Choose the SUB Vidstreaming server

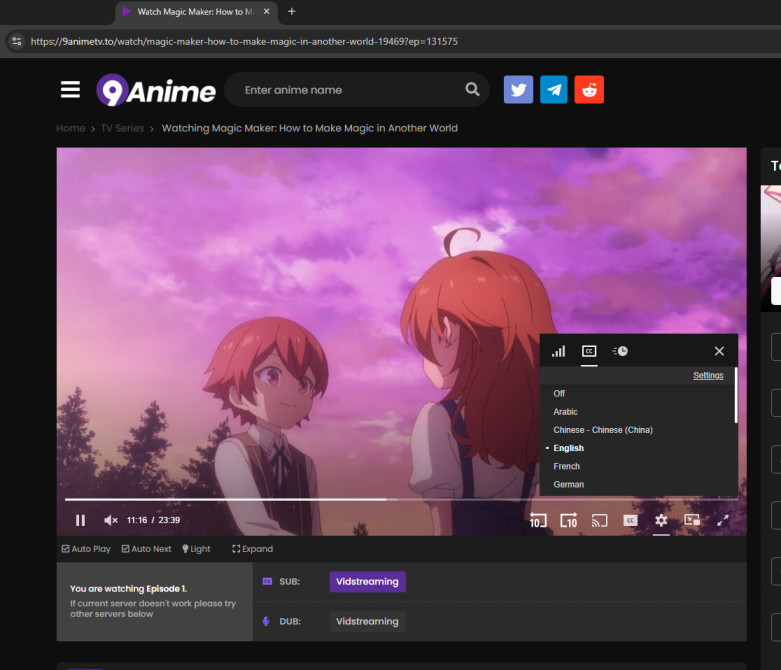pyautogui.click(x=367, y=582)
